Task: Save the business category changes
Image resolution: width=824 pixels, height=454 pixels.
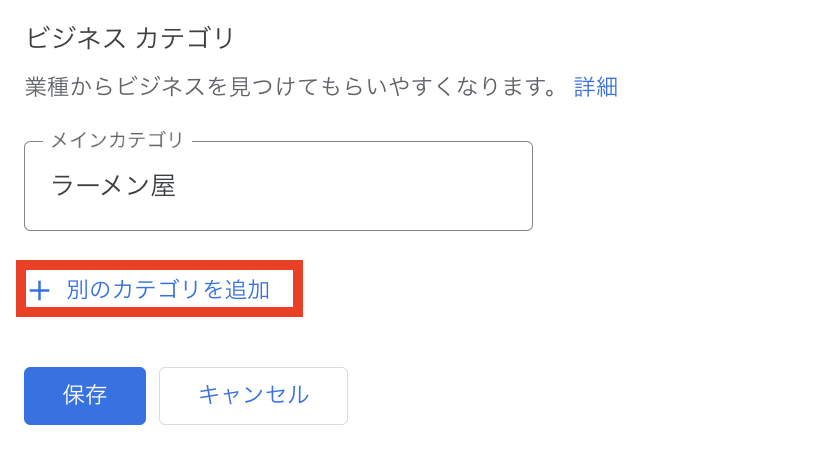Action: [85, 395]
